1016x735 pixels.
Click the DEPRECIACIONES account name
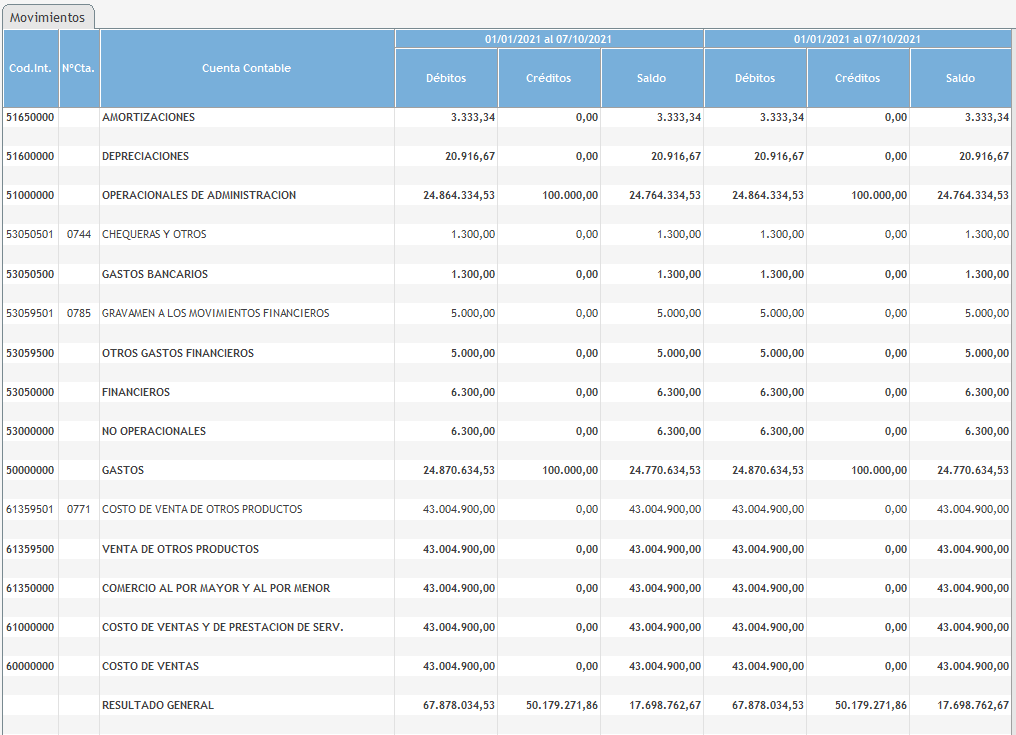click(x=145, y=156)
